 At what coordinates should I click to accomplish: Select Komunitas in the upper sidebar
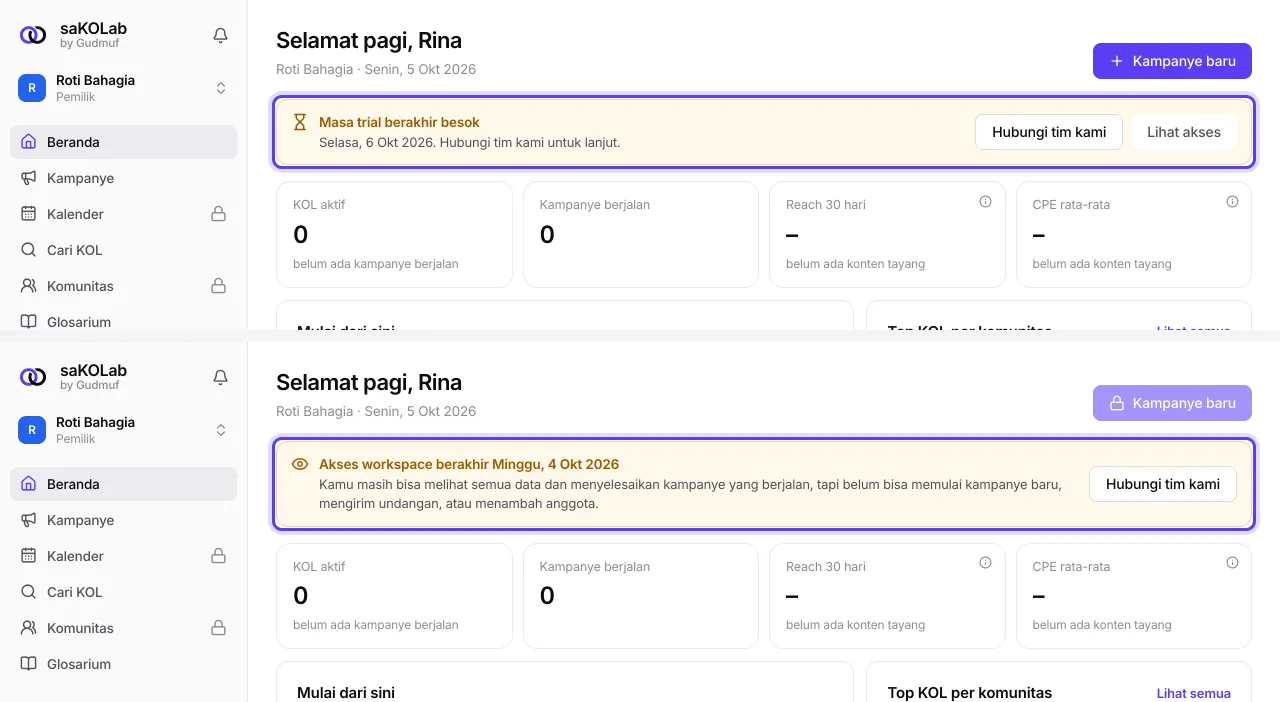click(124, 286)
